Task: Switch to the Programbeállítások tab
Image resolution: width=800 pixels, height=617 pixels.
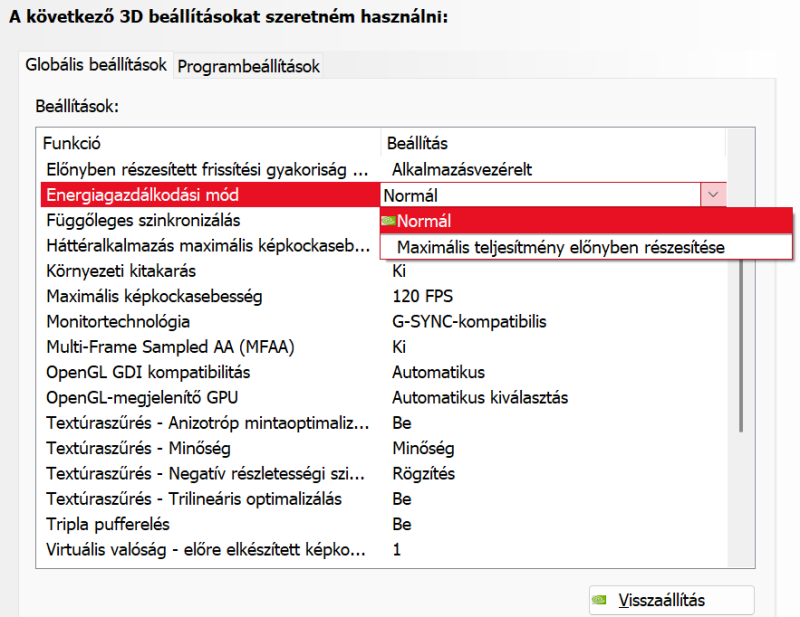Action: pyautogui.click(x=249, y=66)
